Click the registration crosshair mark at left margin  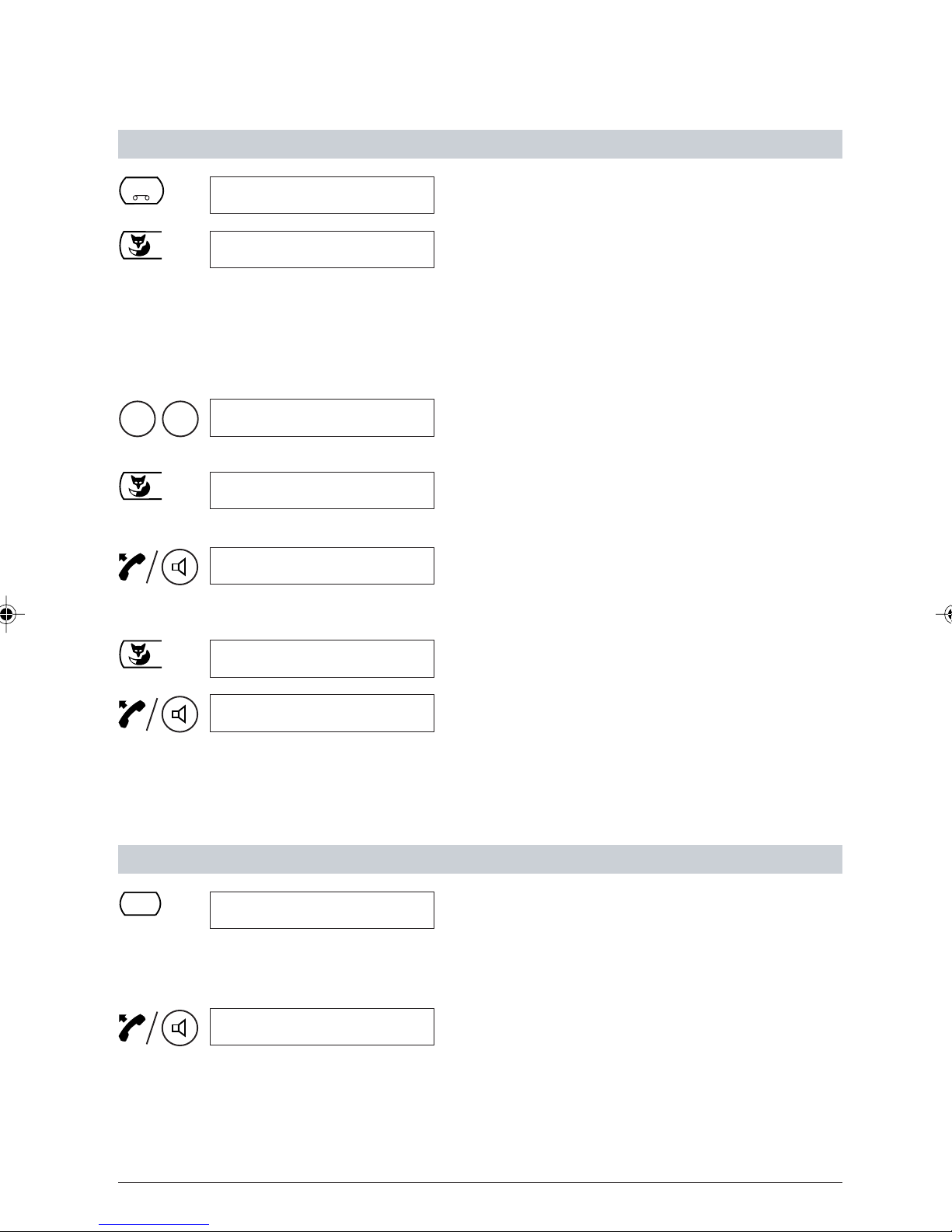[x=7, y=614]
